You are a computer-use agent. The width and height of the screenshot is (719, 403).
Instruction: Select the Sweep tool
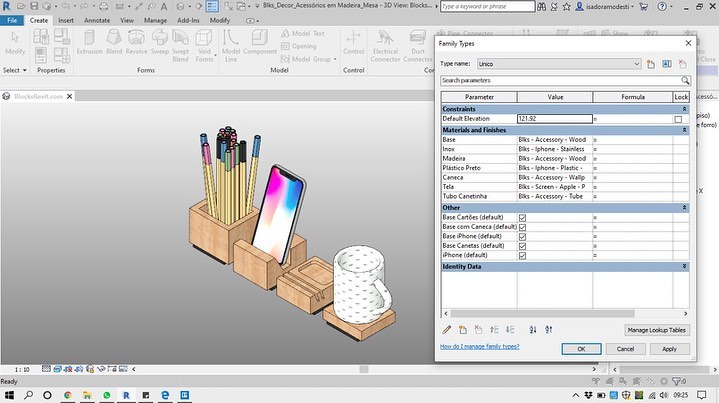point(160,42)
